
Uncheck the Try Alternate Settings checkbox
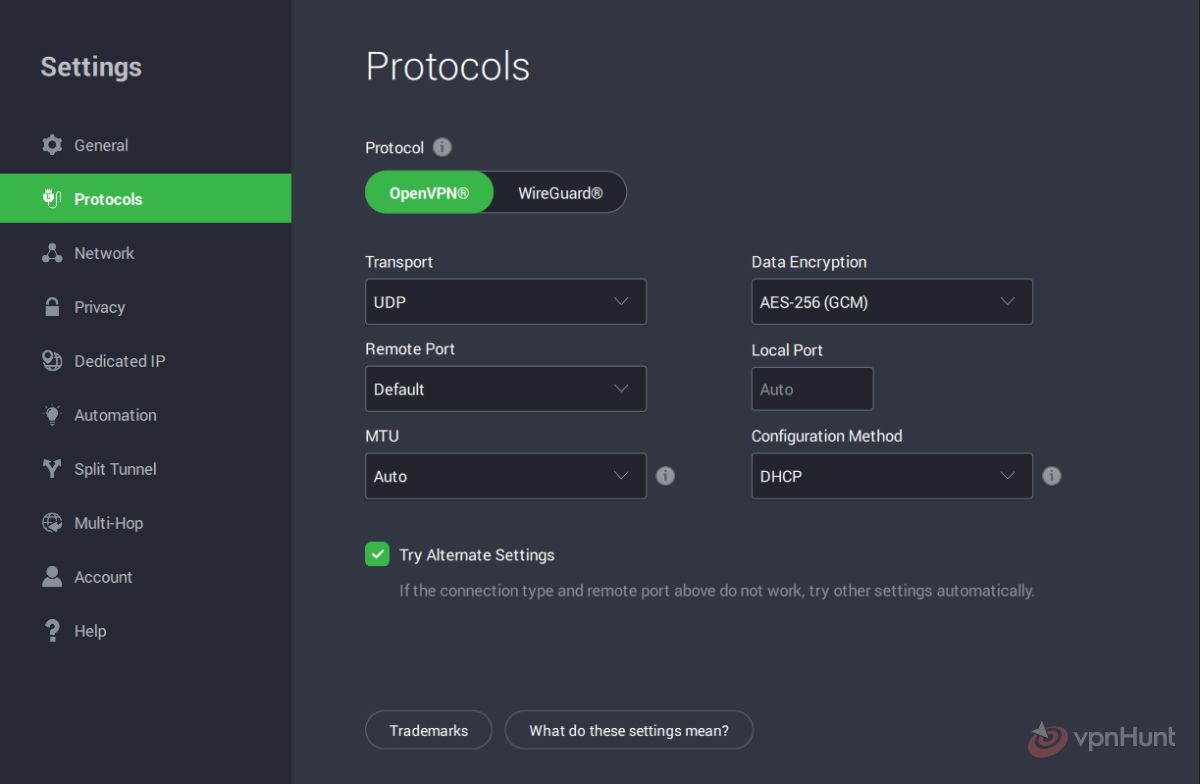(x=377, y=554)
